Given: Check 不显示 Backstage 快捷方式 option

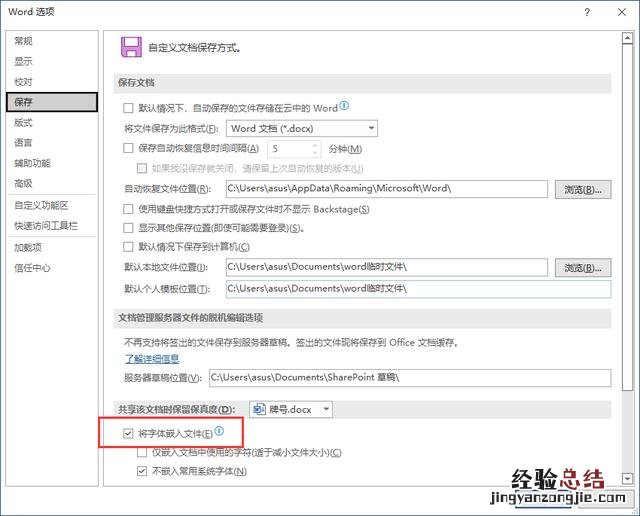Looking at the screenshot, I should pyautogui.click(x=128, y=209).
